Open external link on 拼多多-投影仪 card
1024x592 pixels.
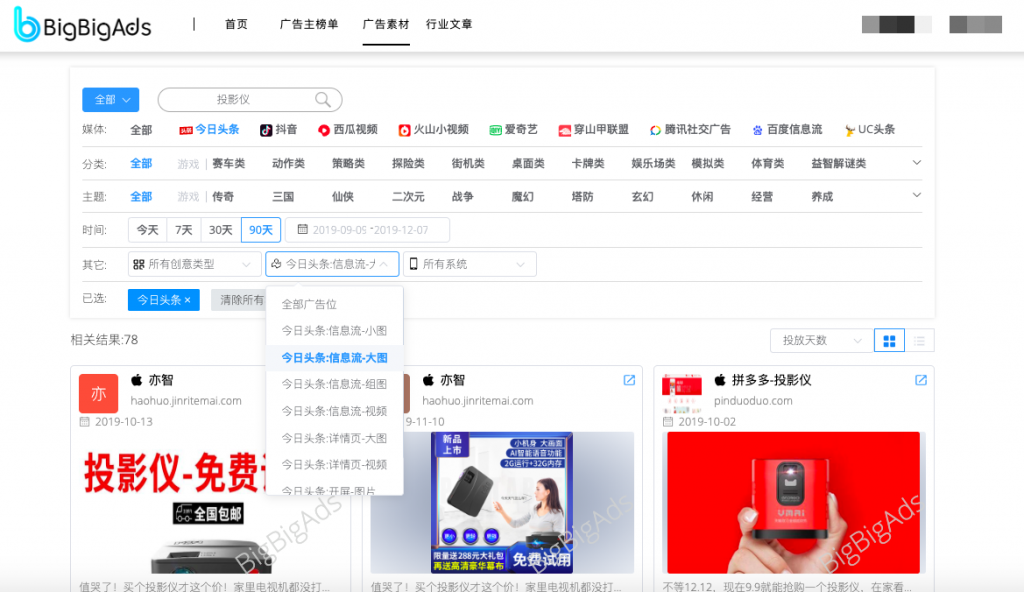[x=921, y=380]
